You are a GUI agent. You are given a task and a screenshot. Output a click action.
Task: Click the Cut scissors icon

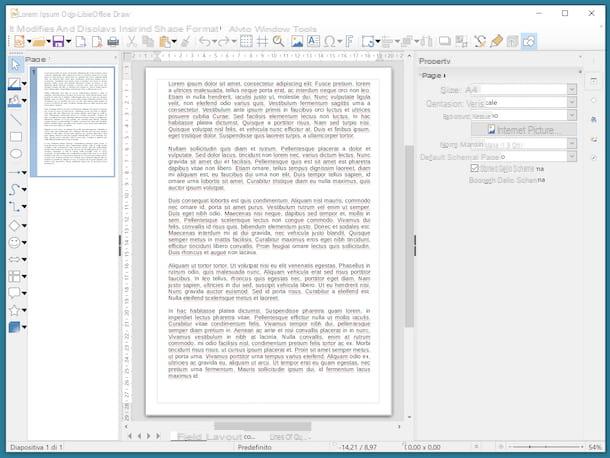(131, 41)
